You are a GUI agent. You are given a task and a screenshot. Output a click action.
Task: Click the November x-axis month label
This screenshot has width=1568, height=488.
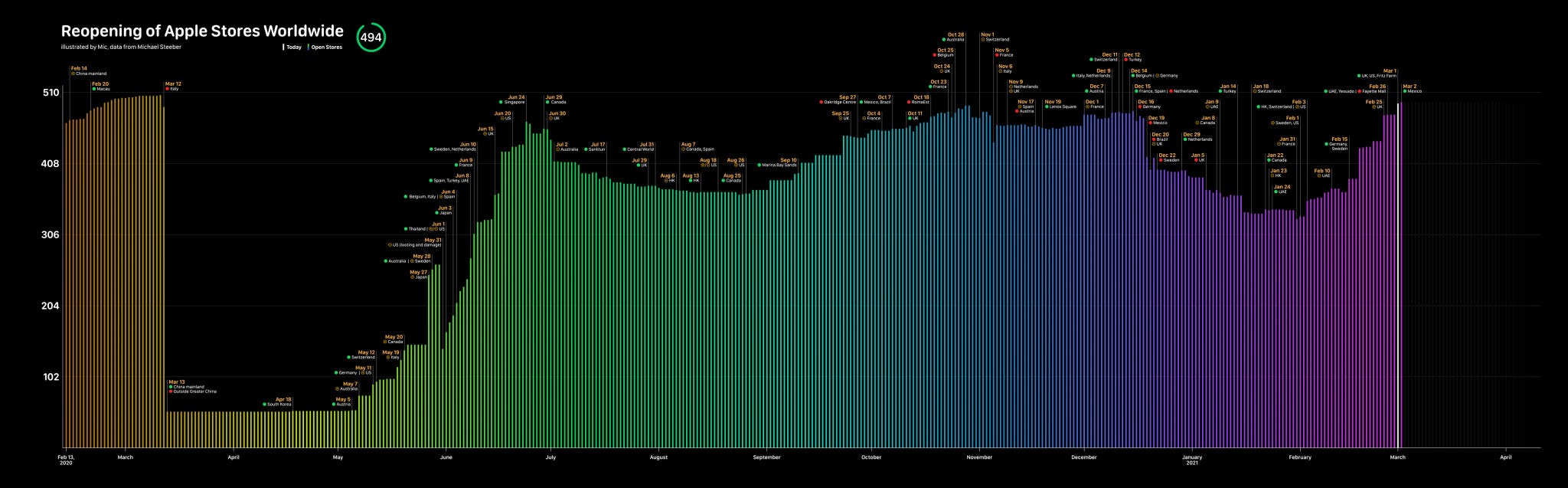tap(979, 457)
